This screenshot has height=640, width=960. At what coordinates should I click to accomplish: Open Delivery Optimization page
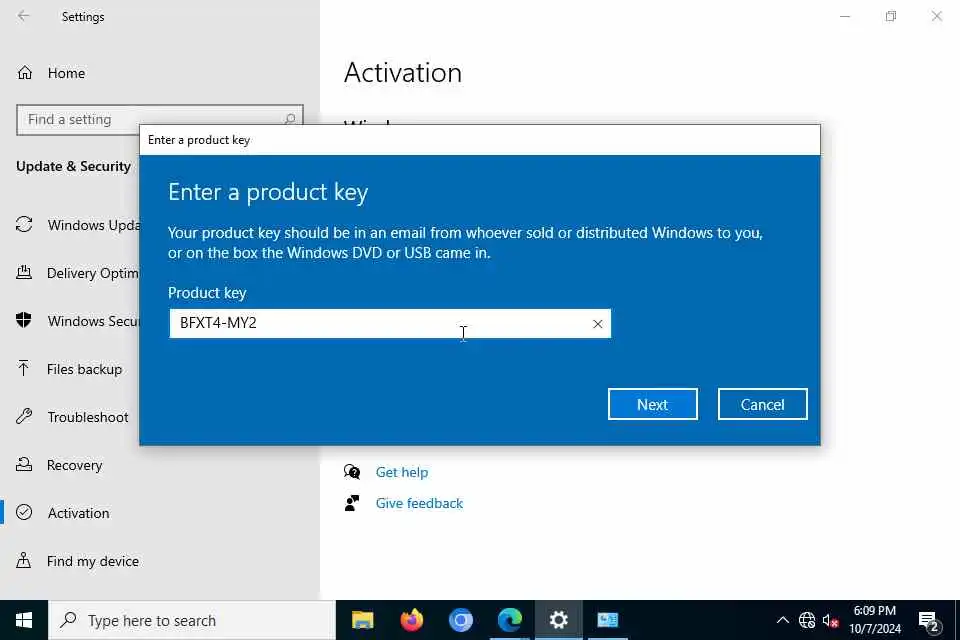[x=93, y=273]
